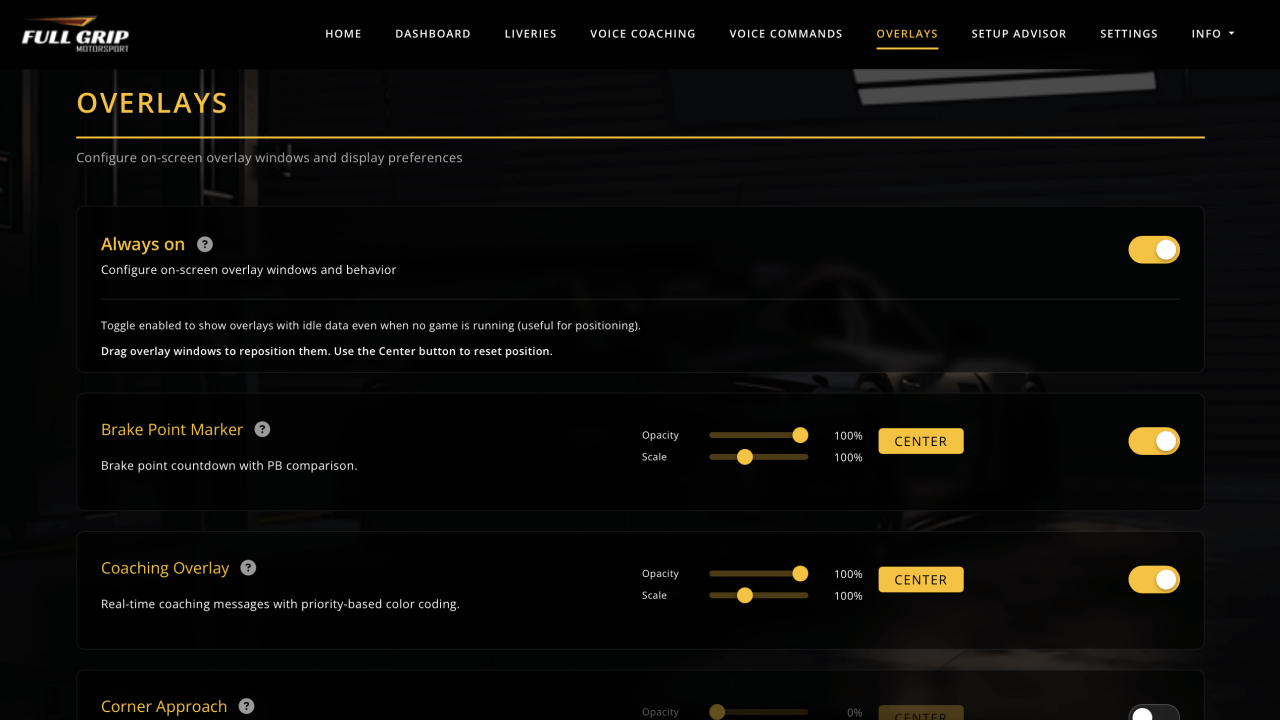Click the Coaching Overlay scale slider handle

[744, 596]
